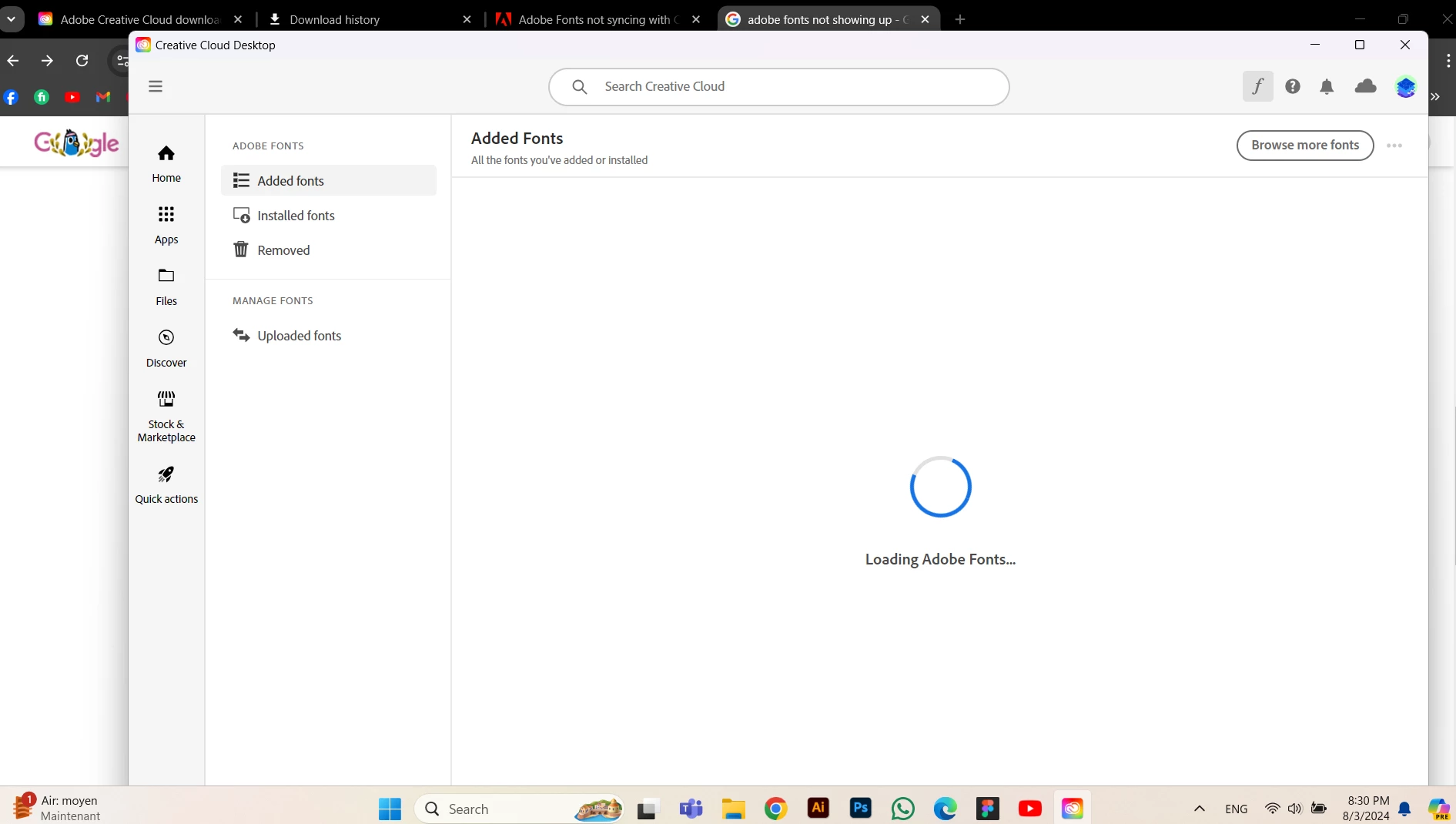Viewport: 1456px width, 824px height.
Task: Open the Air moyen weather widget
Action: 58,809
